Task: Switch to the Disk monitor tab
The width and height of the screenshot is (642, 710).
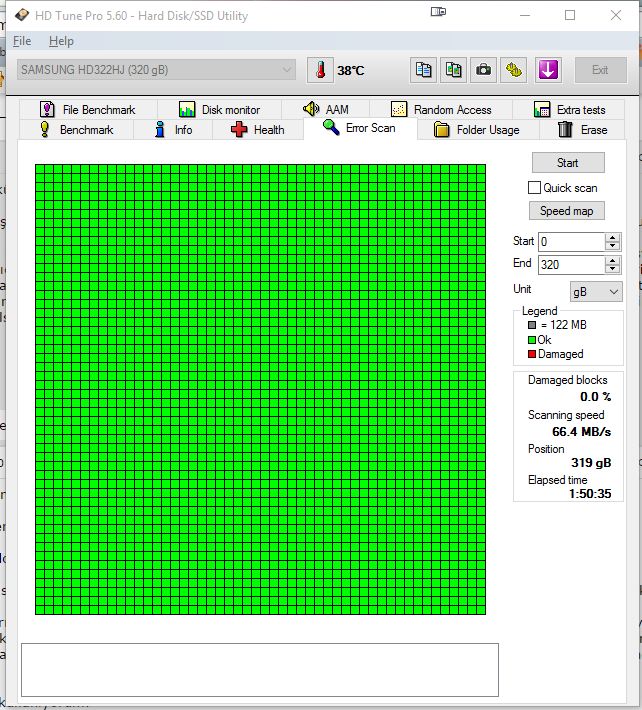Action: click(220, 110)
